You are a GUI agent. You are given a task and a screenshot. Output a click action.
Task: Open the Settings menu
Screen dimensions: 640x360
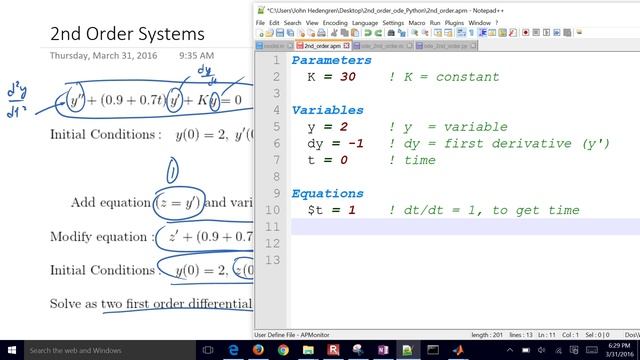click(x=393, y=23)
